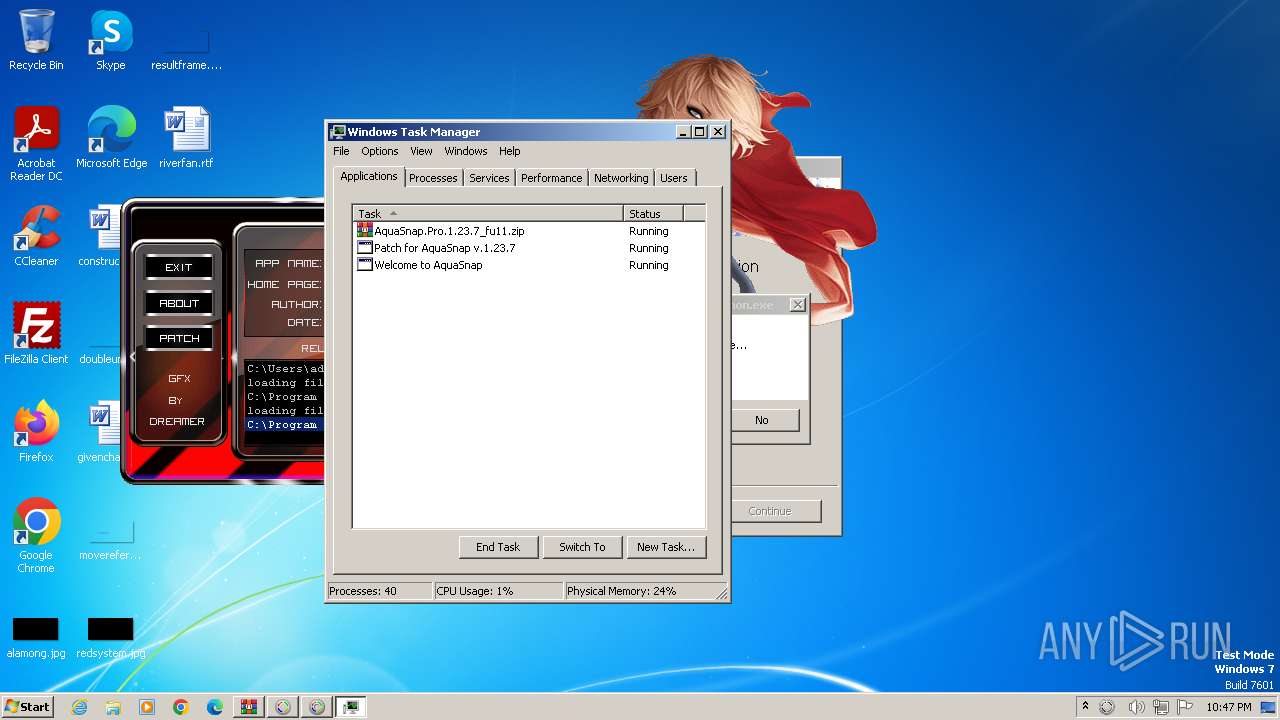The height and width of the screenshot is (720, 1280).
Task: Select AquaSnap.Pro.1.23.7_full.zip task
Action: 529,231
